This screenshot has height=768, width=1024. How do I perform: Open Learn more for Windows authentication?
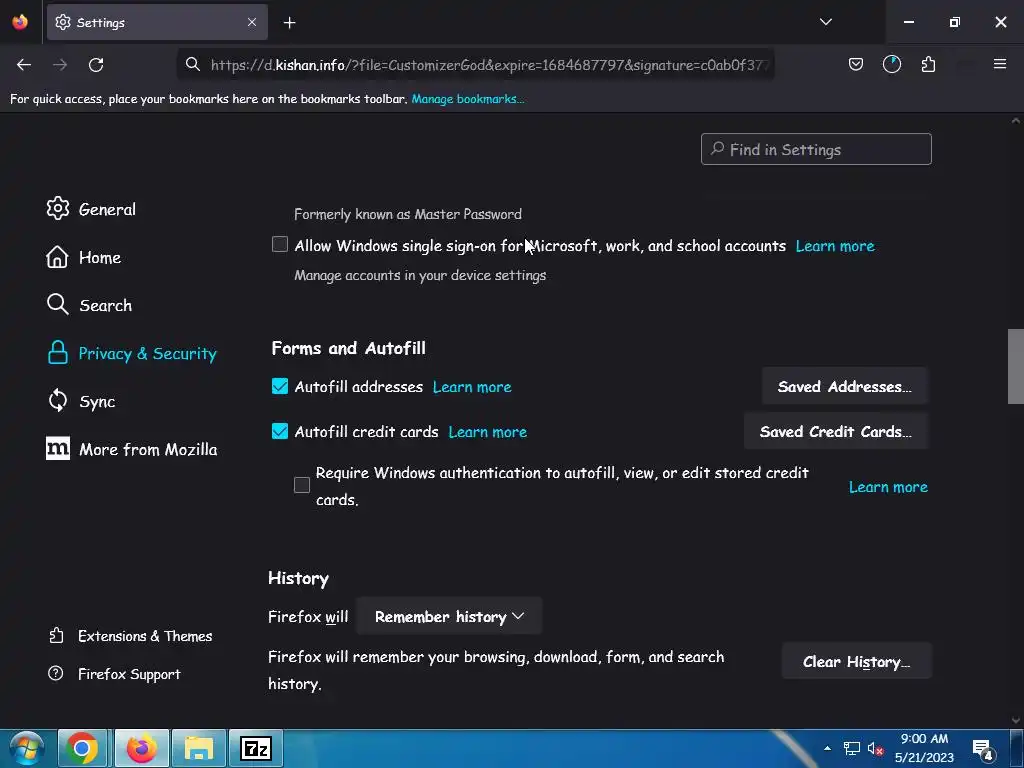[x=888, y=487]
